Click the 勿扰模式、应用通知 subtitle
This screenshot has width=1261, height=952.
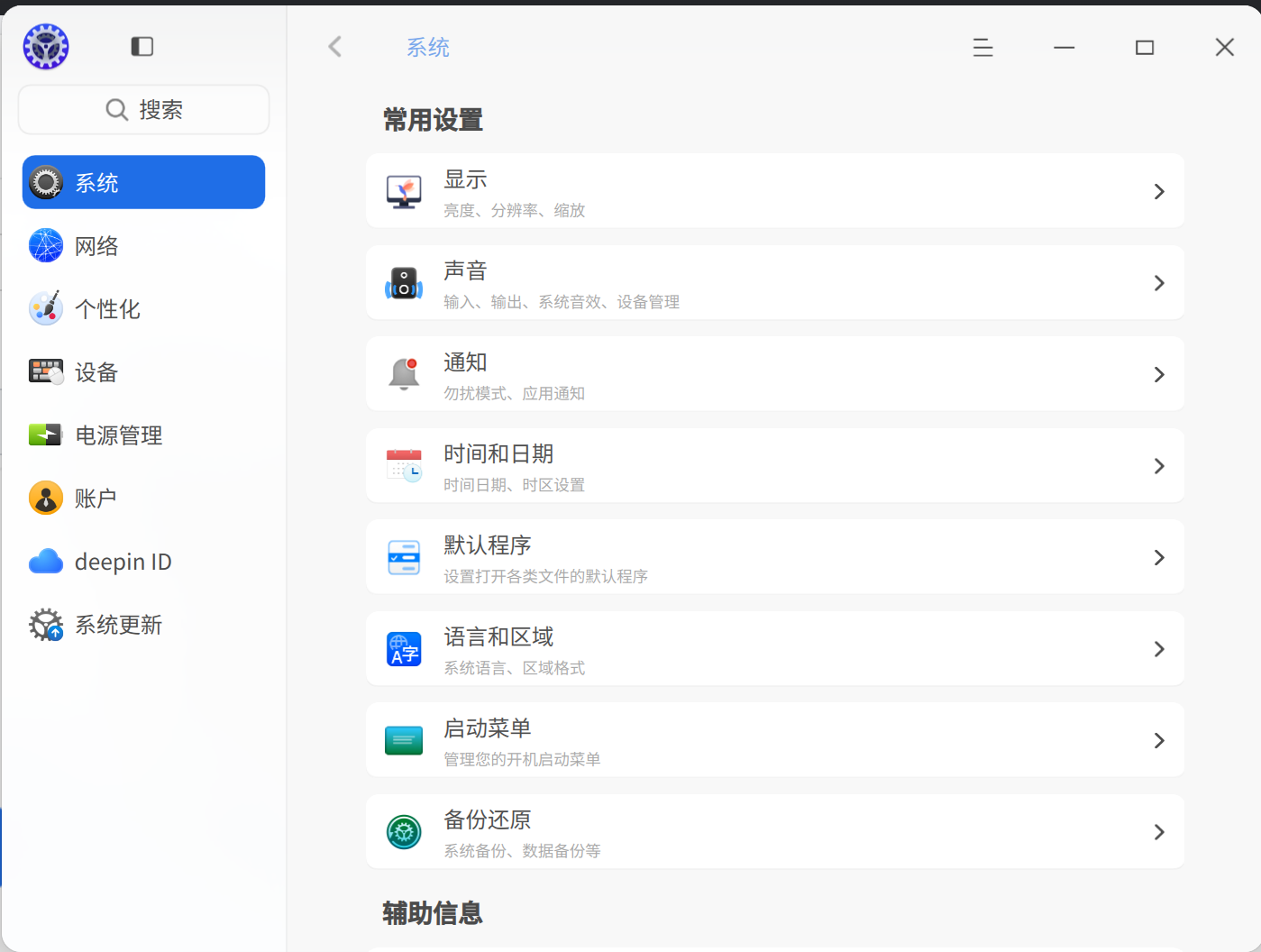(x=514, y=393)
